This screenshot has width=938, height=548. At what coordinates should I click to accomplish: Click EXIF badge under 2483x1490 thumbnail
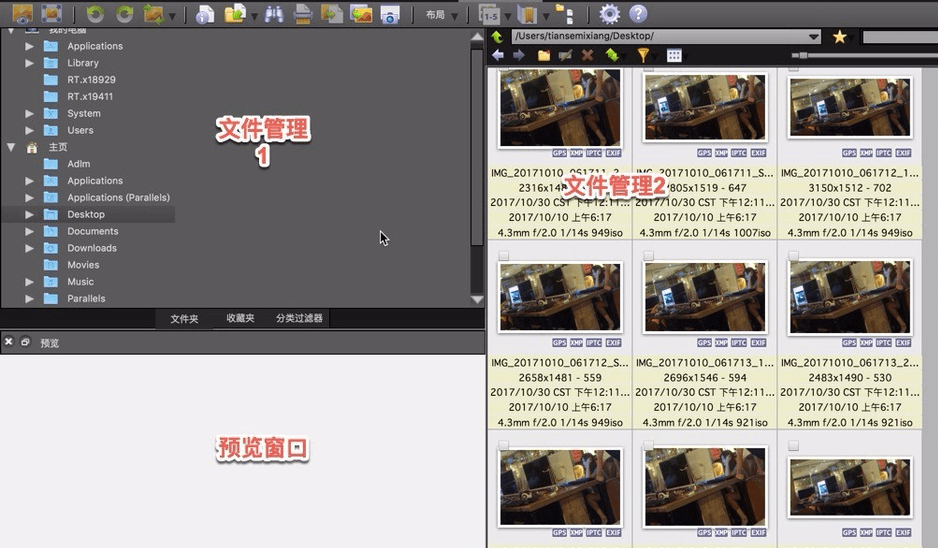point(903,343)
